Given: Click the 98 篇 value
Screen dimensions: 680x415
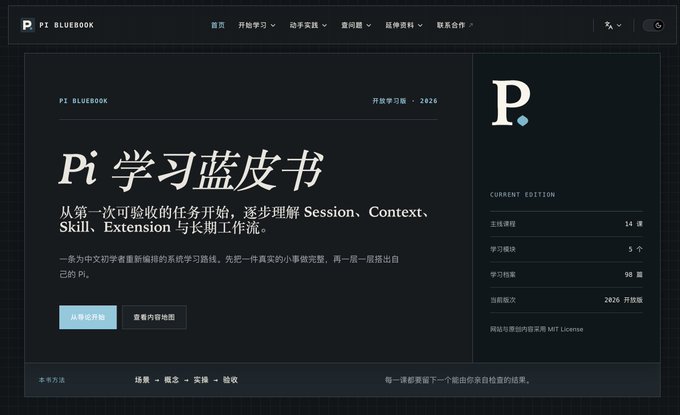Looking at the screenshot, I should click(634, 274).
